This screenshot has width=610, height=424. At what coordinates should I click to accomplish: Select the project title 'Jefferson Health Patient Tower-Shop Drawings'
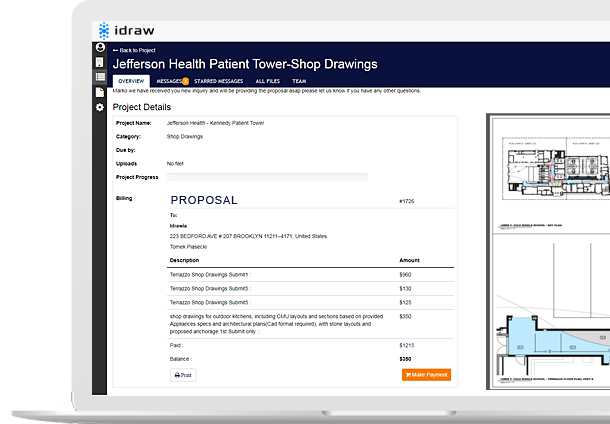coord(245,64)
